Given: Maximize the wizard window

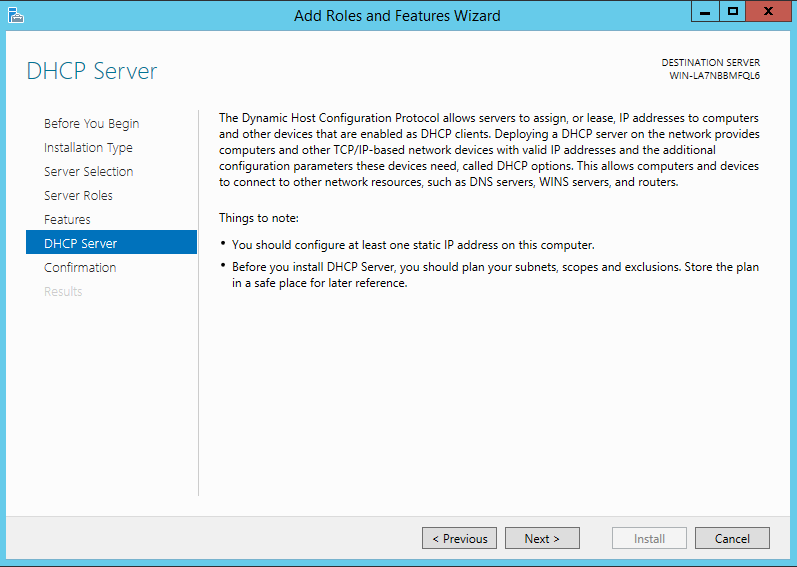Looking at the screenshot, I should pos(732,12).
